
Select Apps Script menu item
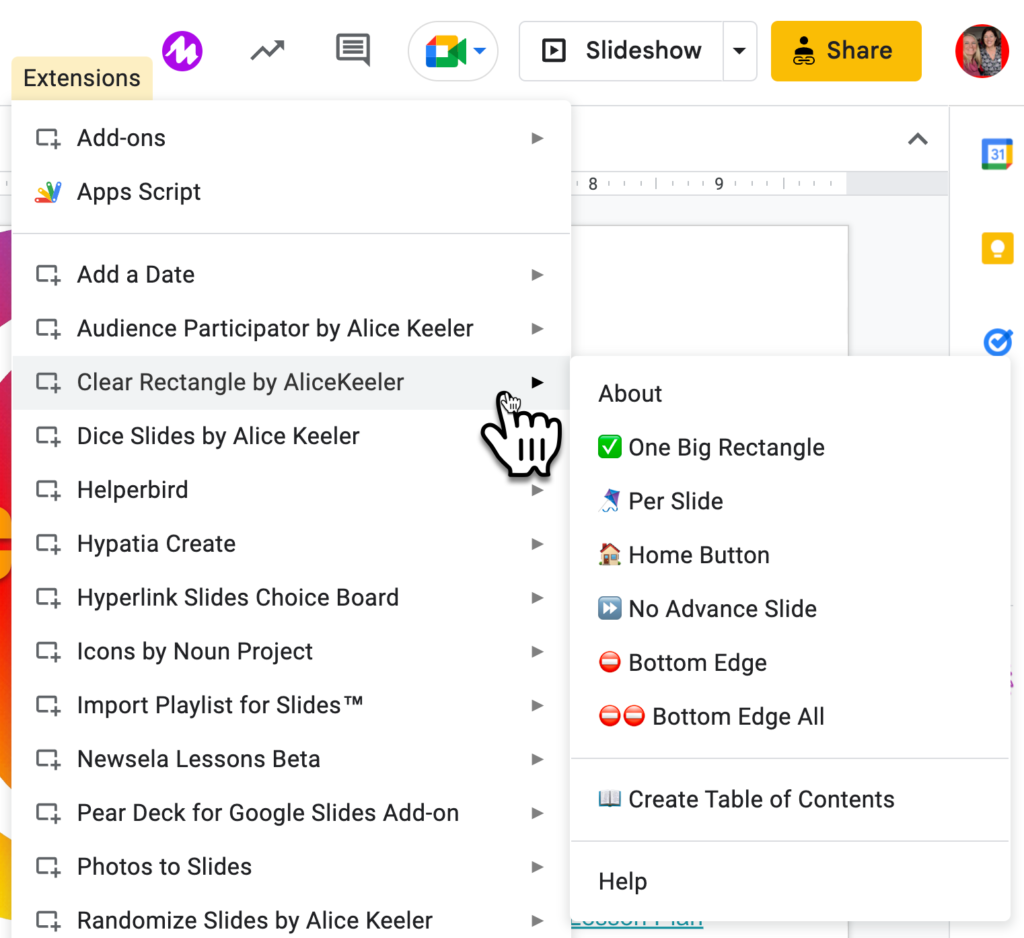(291, 192)
